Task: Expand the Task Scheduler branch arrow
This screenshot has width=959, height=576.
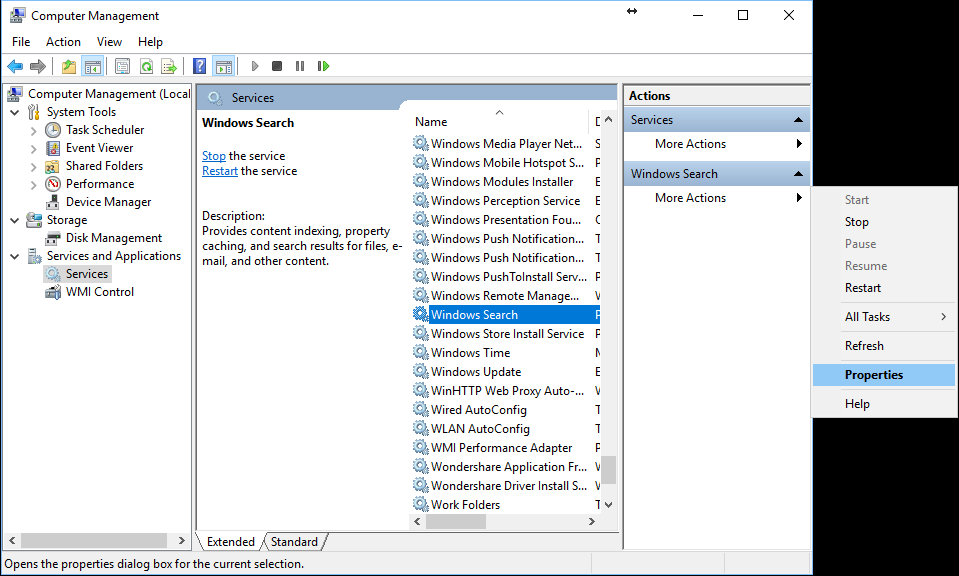Action: click(x=34, y=130)
